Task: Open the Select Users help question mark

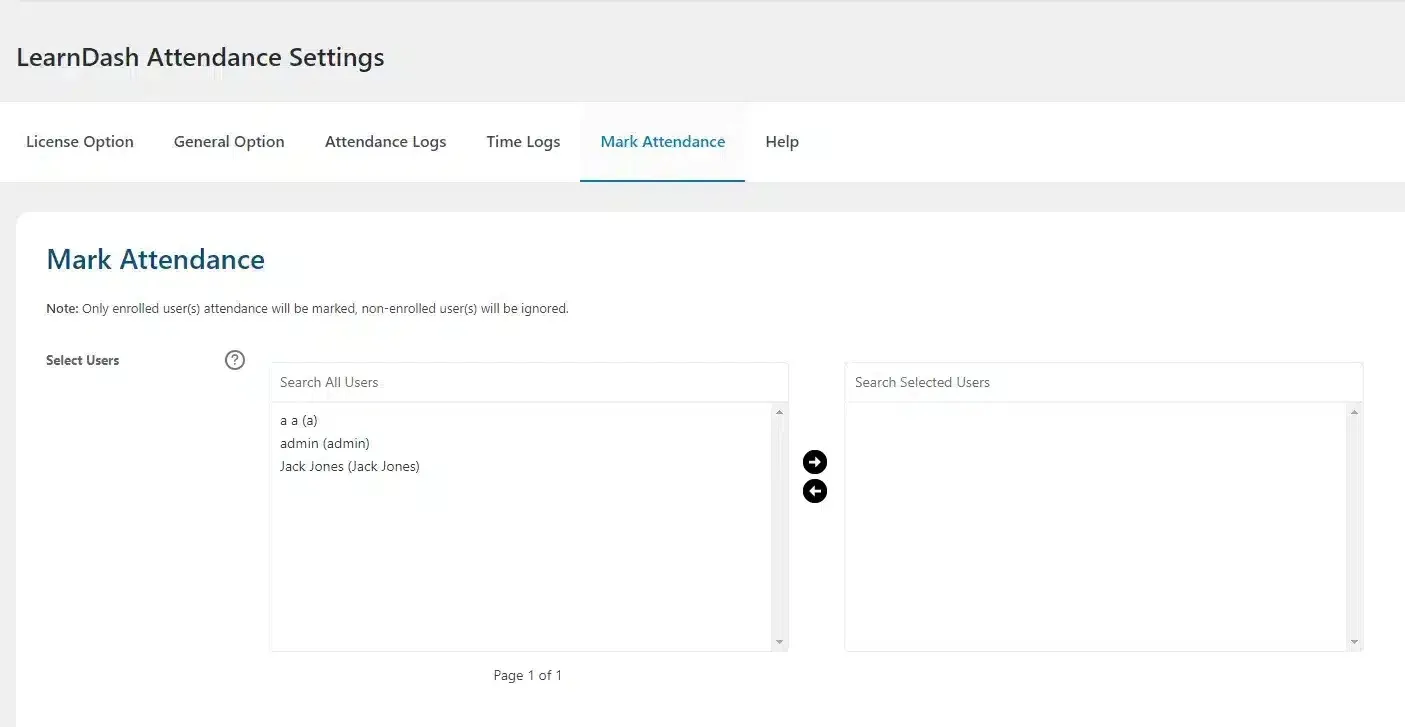Action: (234, 360)
